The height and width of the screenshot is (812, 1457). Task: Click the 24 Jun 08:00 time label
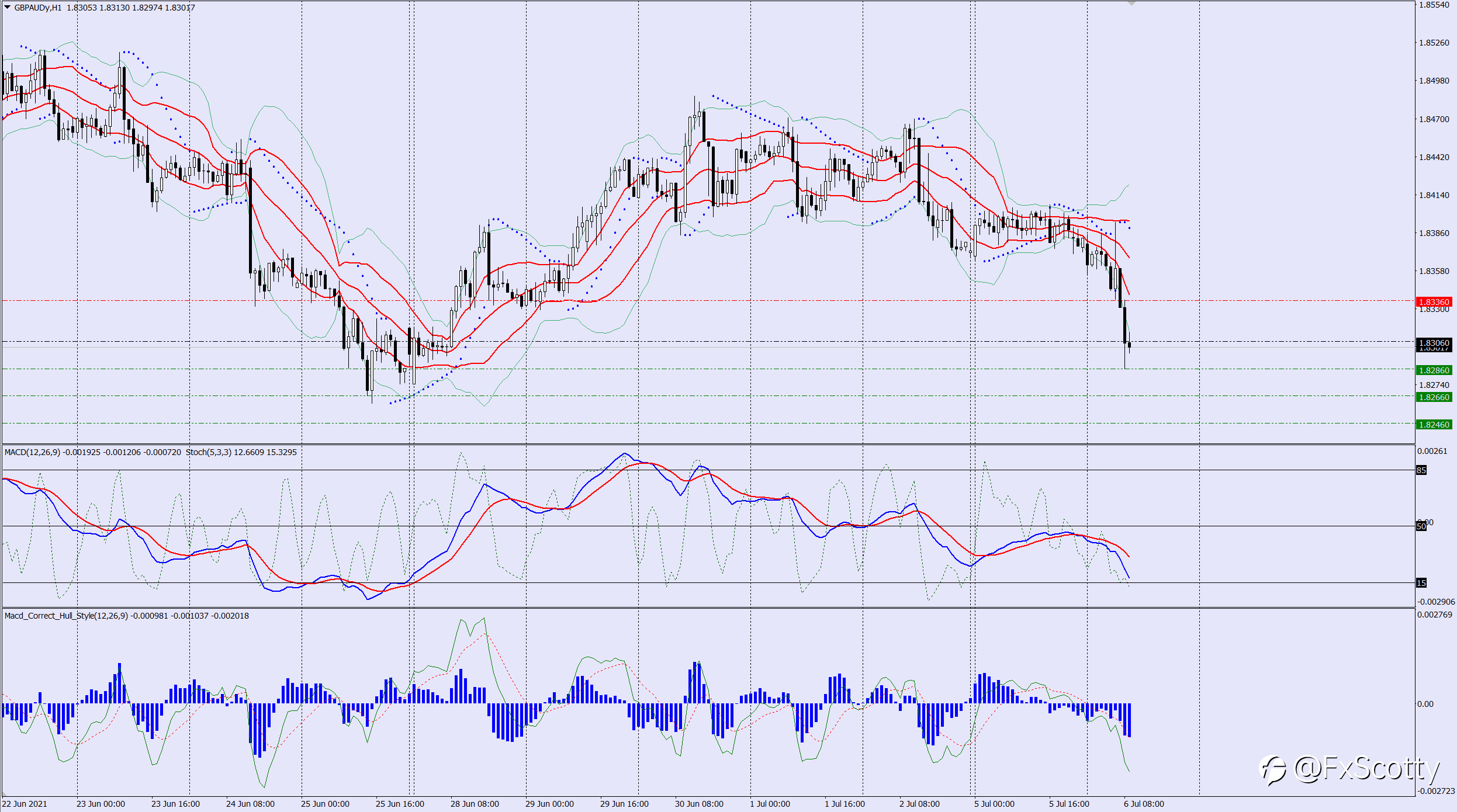point(250,804)
